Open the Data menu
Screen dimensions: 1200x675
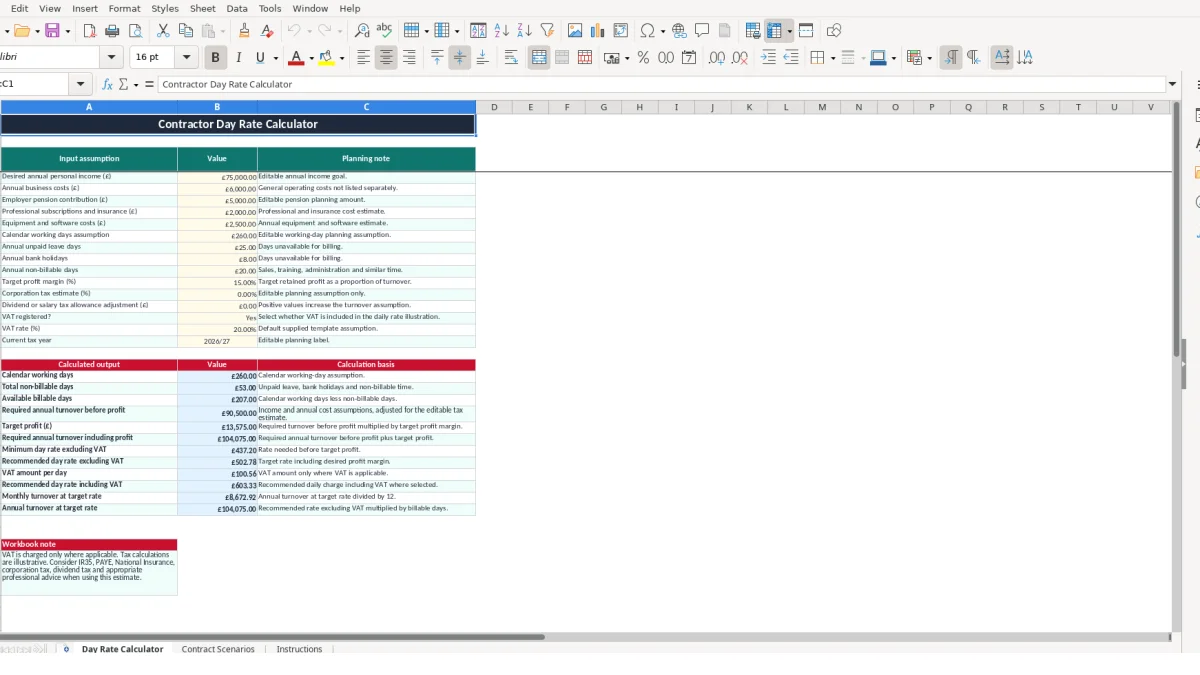click(x=237, y=8)
